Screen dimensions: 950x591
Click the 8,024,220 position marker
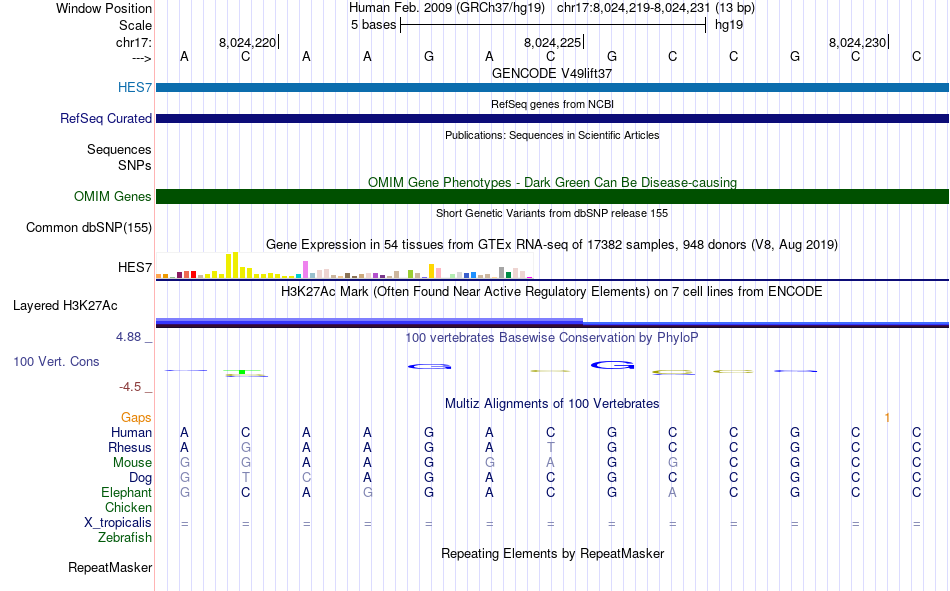pos(247,42)
